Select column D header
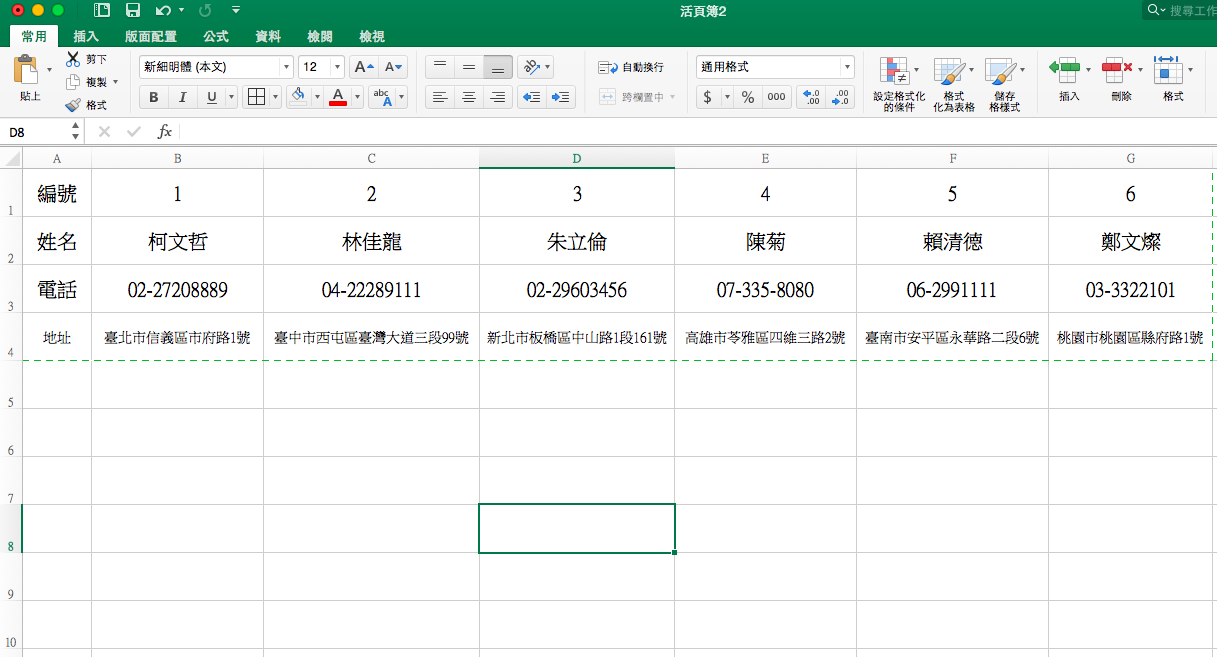Image resolution: width=1217 pixels, height=657 pixels. (577, 158)
